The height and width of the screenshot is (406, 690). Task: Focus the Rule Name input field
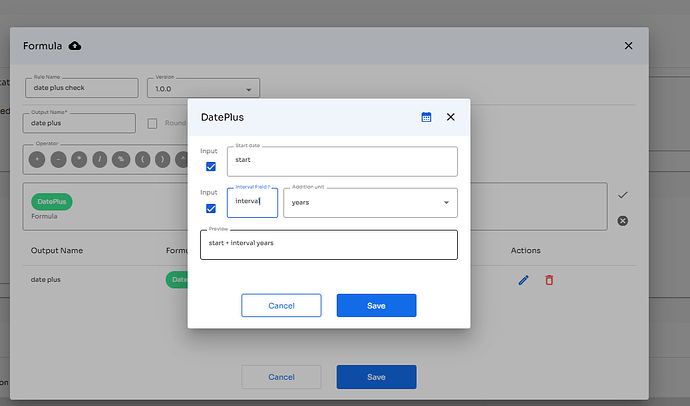(x=82, y=88)
